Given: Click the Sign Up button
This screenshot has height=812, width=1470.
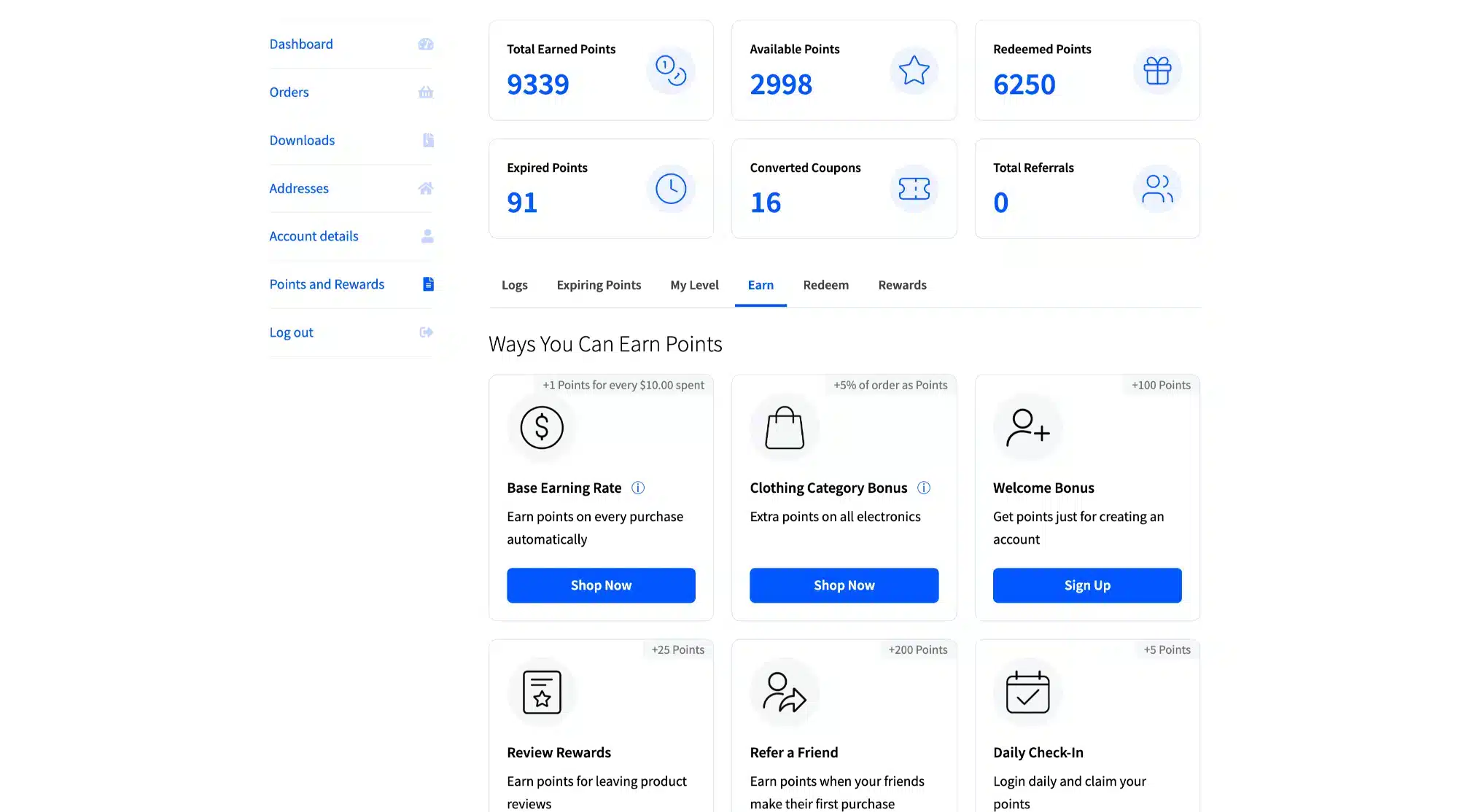Looking at the screenshot, I should 1087,585.
